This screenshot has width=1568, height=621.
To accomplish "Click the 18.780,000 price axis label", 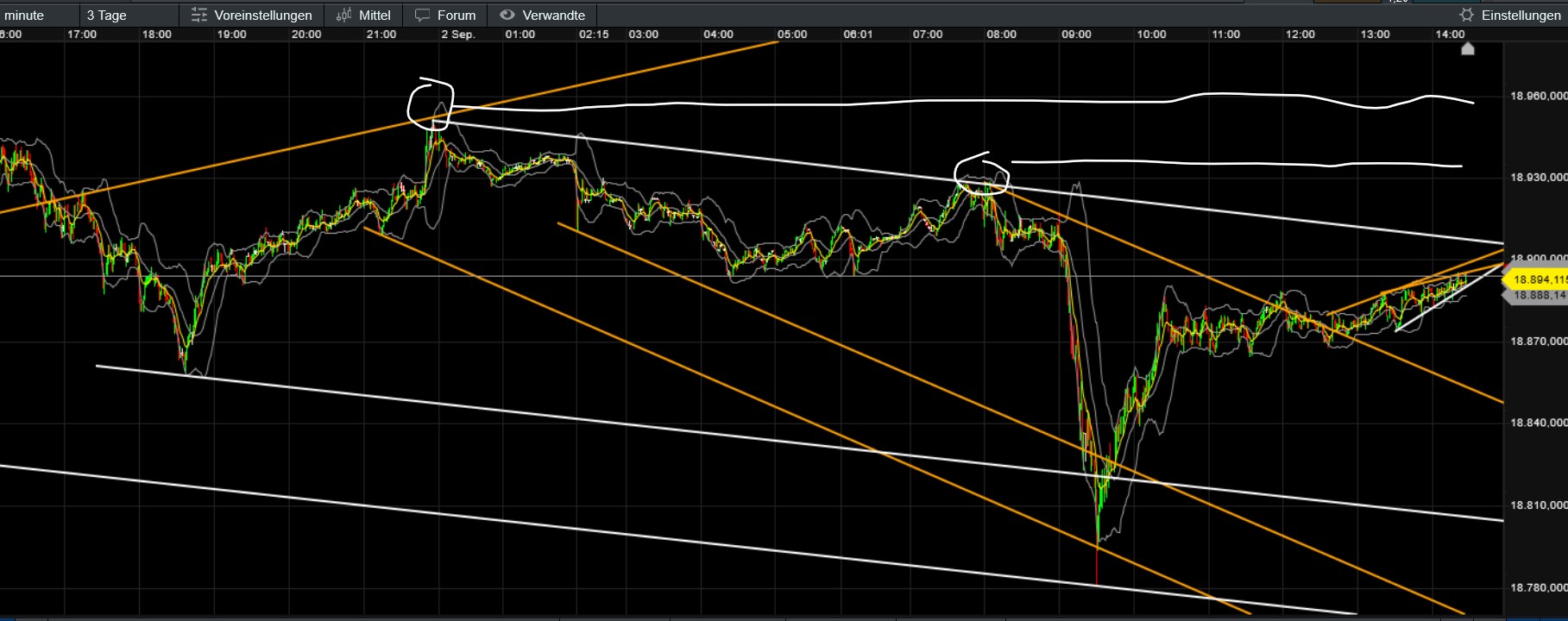I will [x=1539, y=587].
